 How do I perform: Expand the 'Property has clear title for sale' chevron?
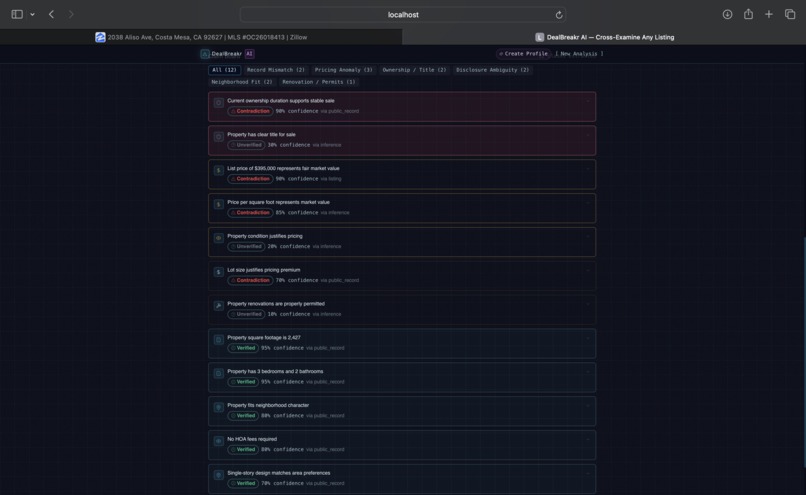pos(588,135)
